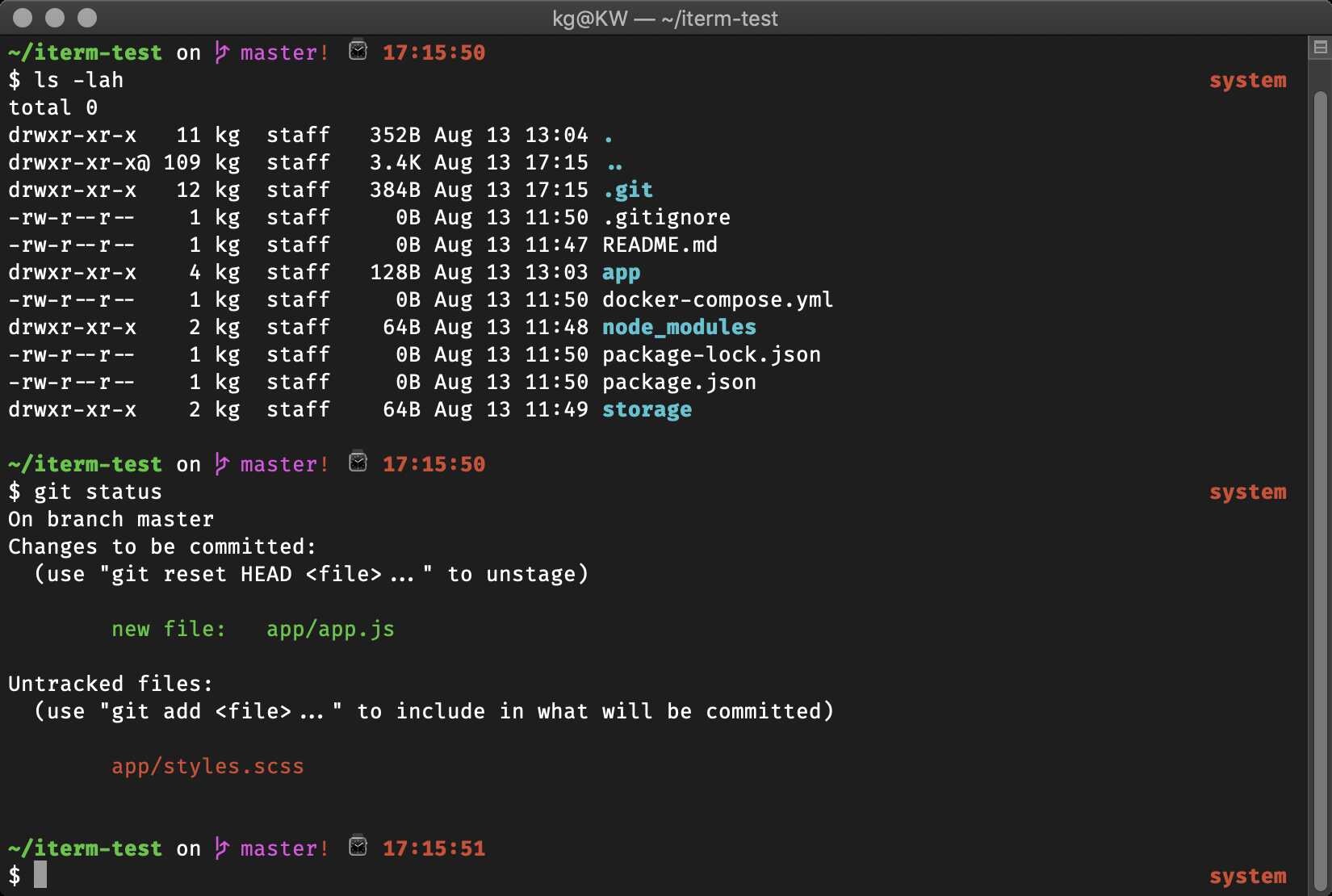Click the '~/iterm-test' path in the last prompt
Viewport: 1332px width, 896px height.
coord(86,848)
